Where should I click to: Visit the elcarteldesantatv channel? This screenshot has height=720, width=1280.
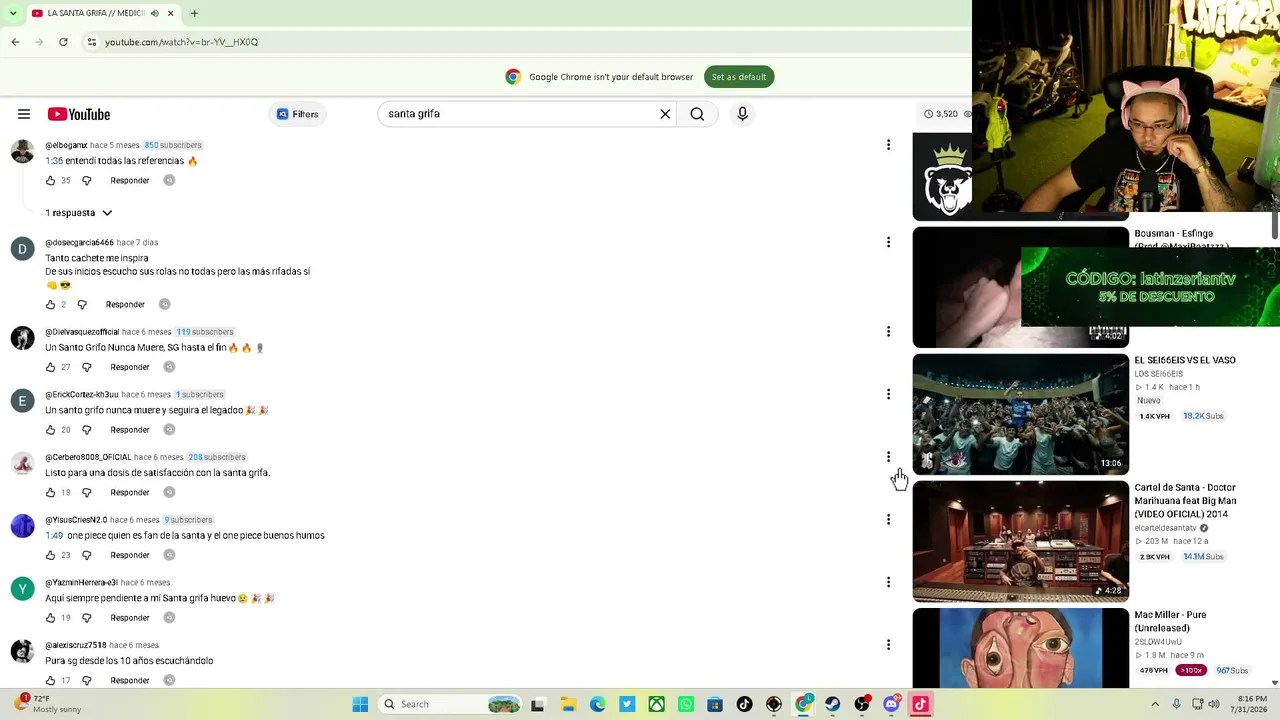[x=1165, y=528]
